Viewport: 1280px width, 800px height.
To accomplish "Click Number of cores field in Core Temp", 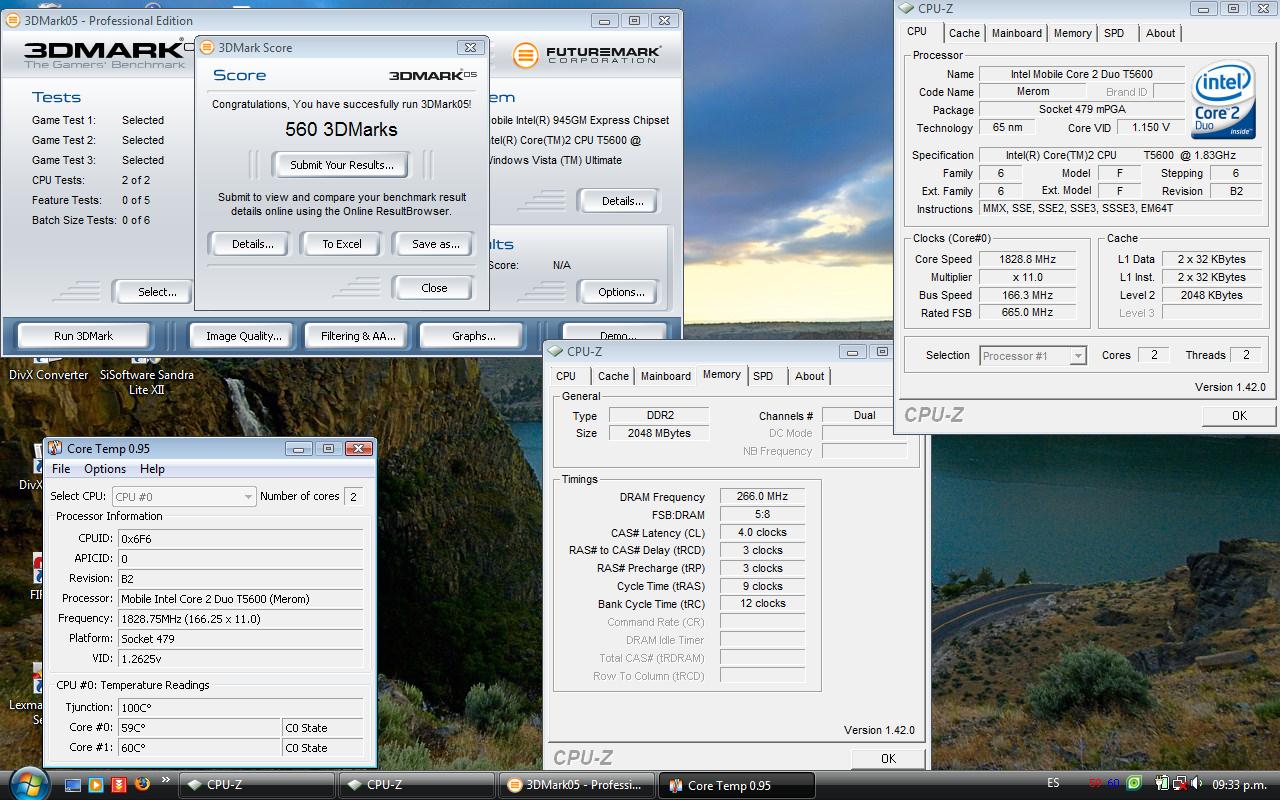I will click(353, 496).
